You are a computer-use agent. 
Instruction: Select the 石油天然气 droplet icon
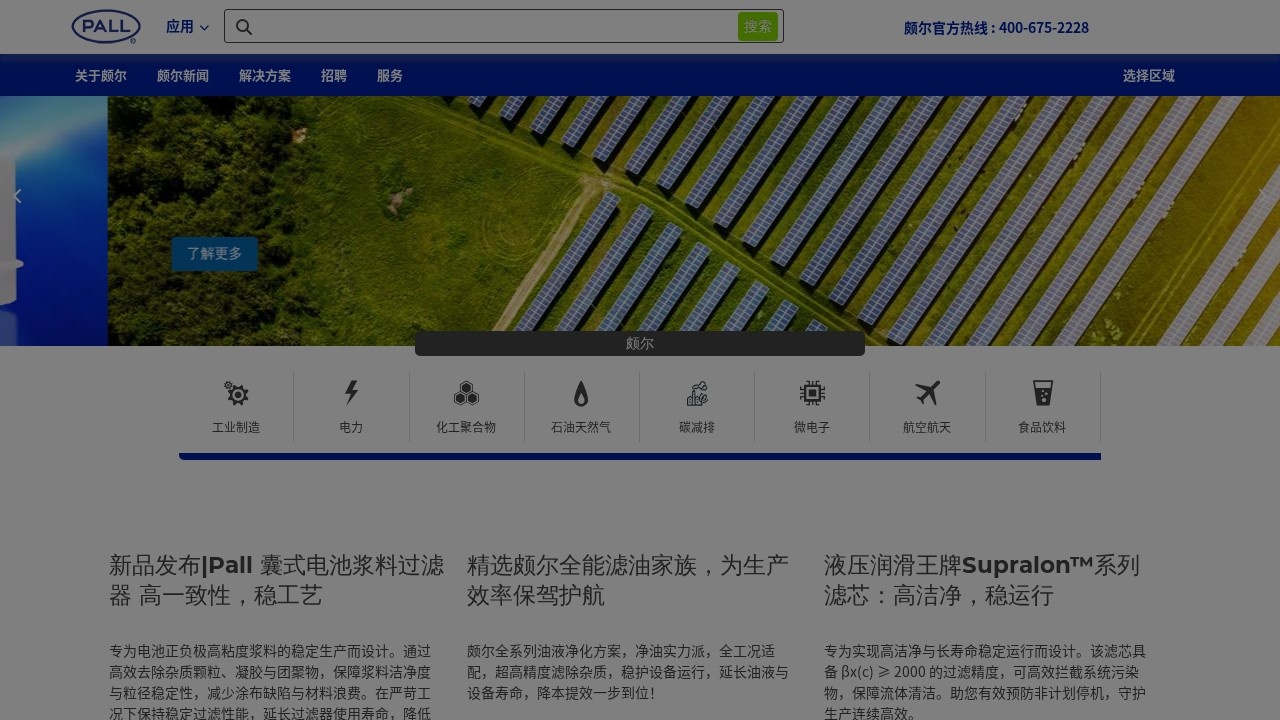pyautogui.click(x=581, y=393)
